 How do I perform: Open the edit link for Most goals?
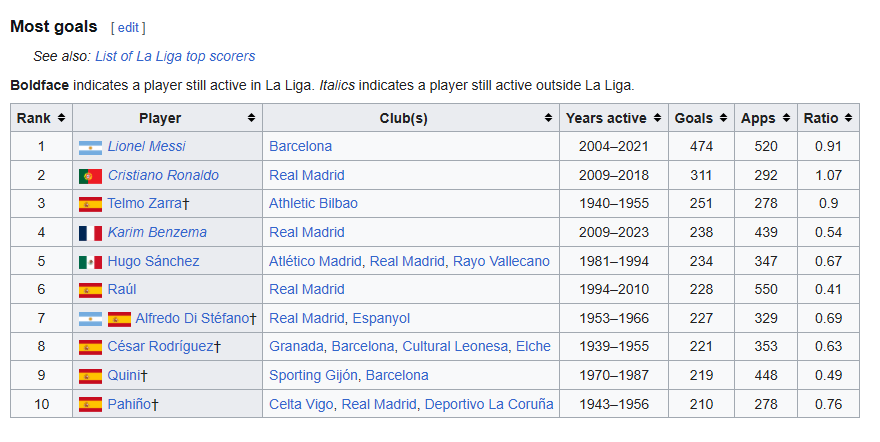(128, 27)
